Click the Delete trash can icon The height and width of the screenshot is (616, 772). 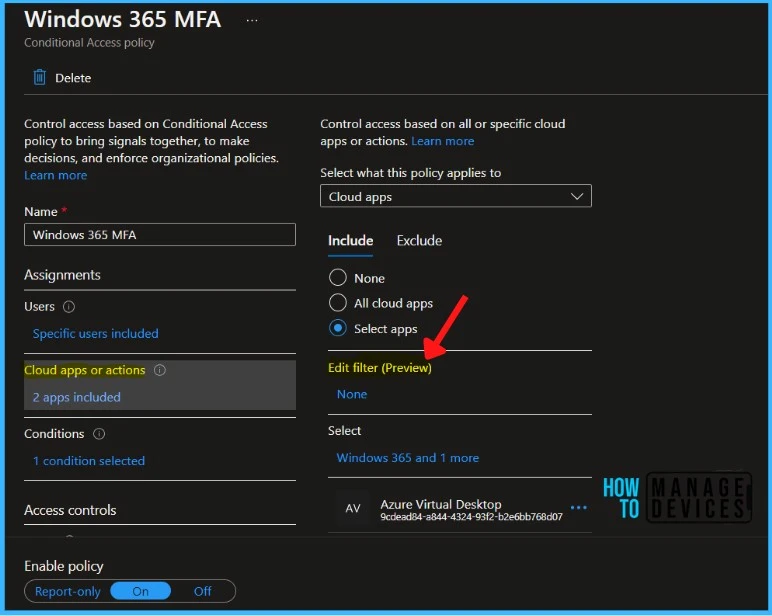click(39, 77)
